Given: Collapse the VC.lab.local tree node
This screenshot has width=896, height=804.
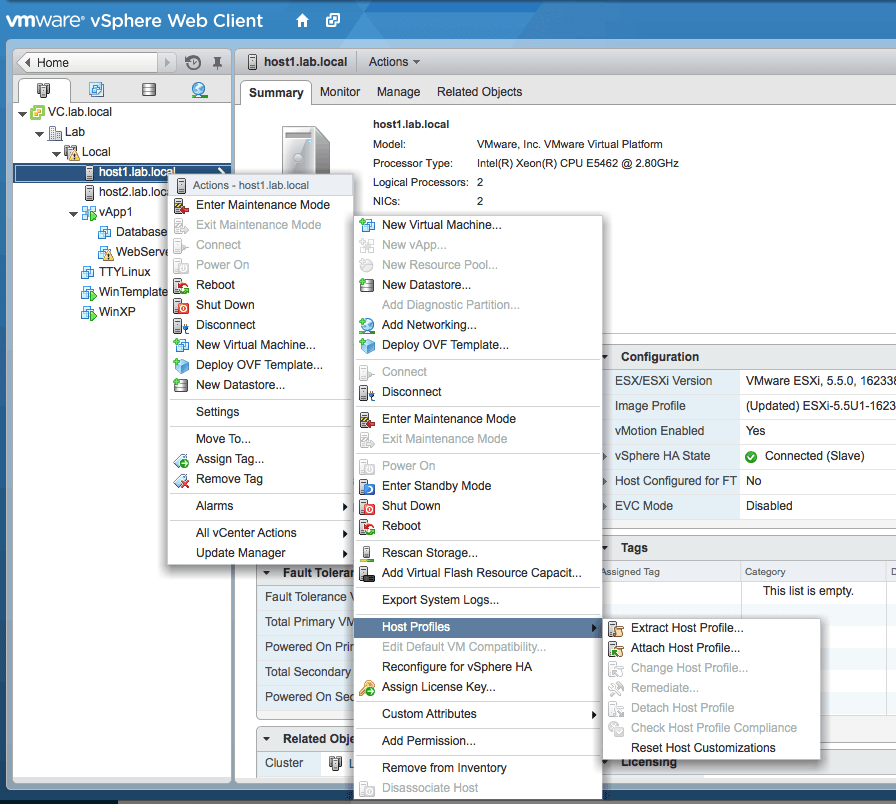Looking at the screenshot, I should coord(22,113).
